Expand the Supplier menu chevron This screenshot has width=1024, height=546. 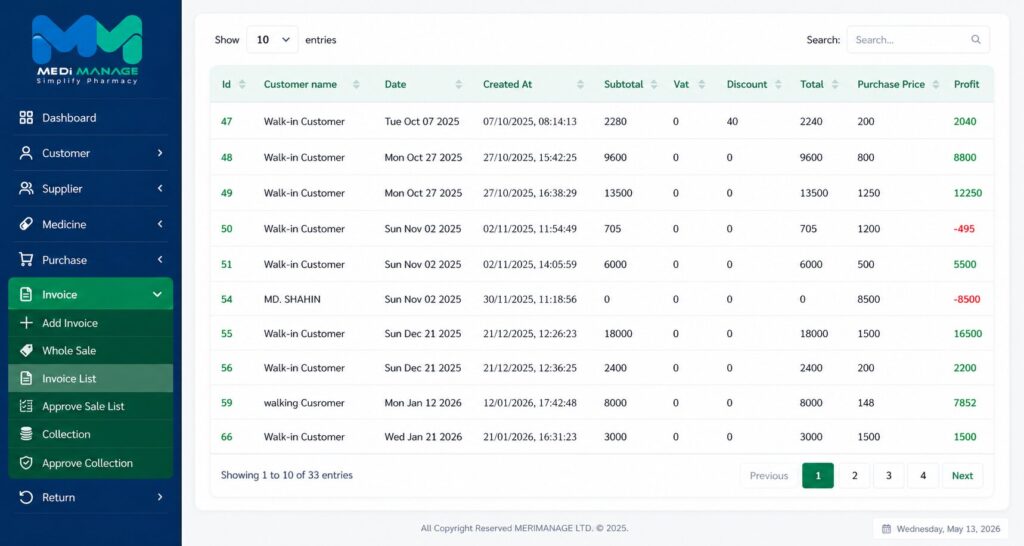pyautogui.click(x=160, y=188)
